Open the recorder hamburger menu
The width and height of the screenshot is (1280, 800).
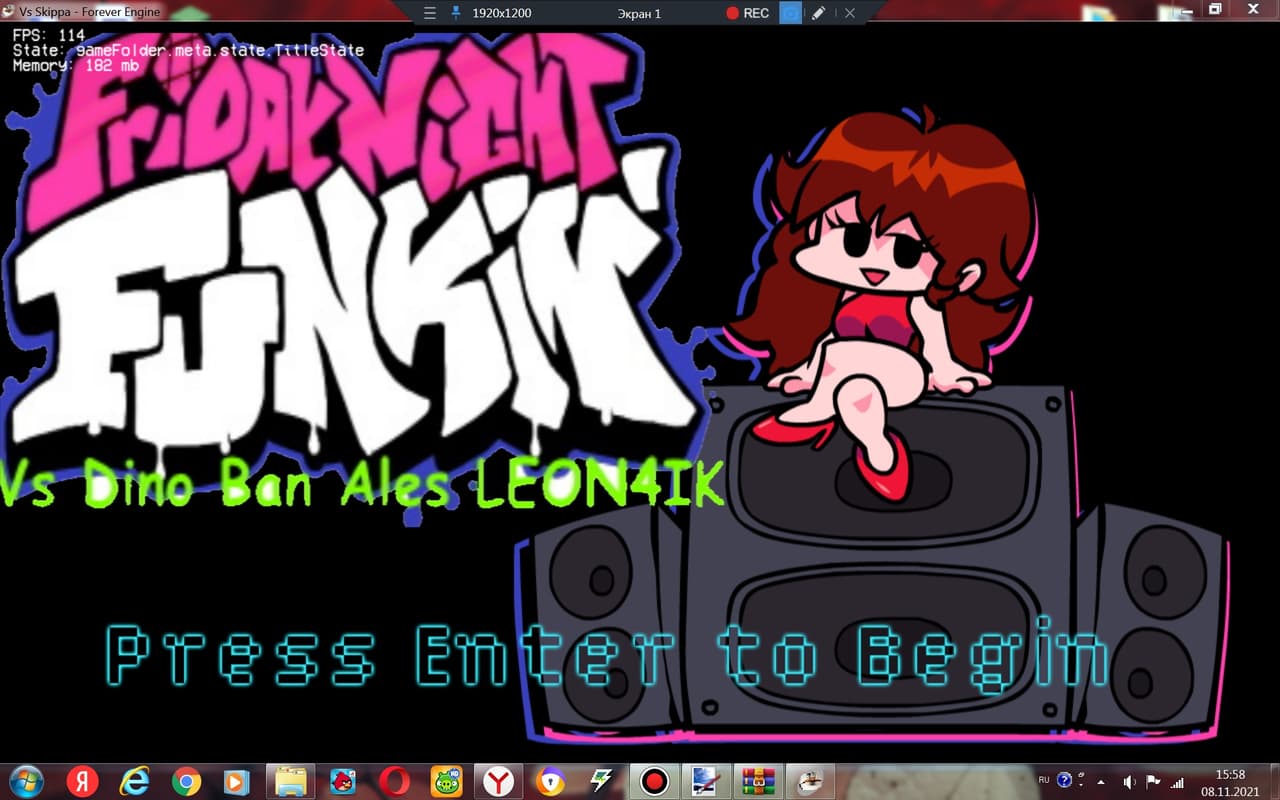[430, 13]
